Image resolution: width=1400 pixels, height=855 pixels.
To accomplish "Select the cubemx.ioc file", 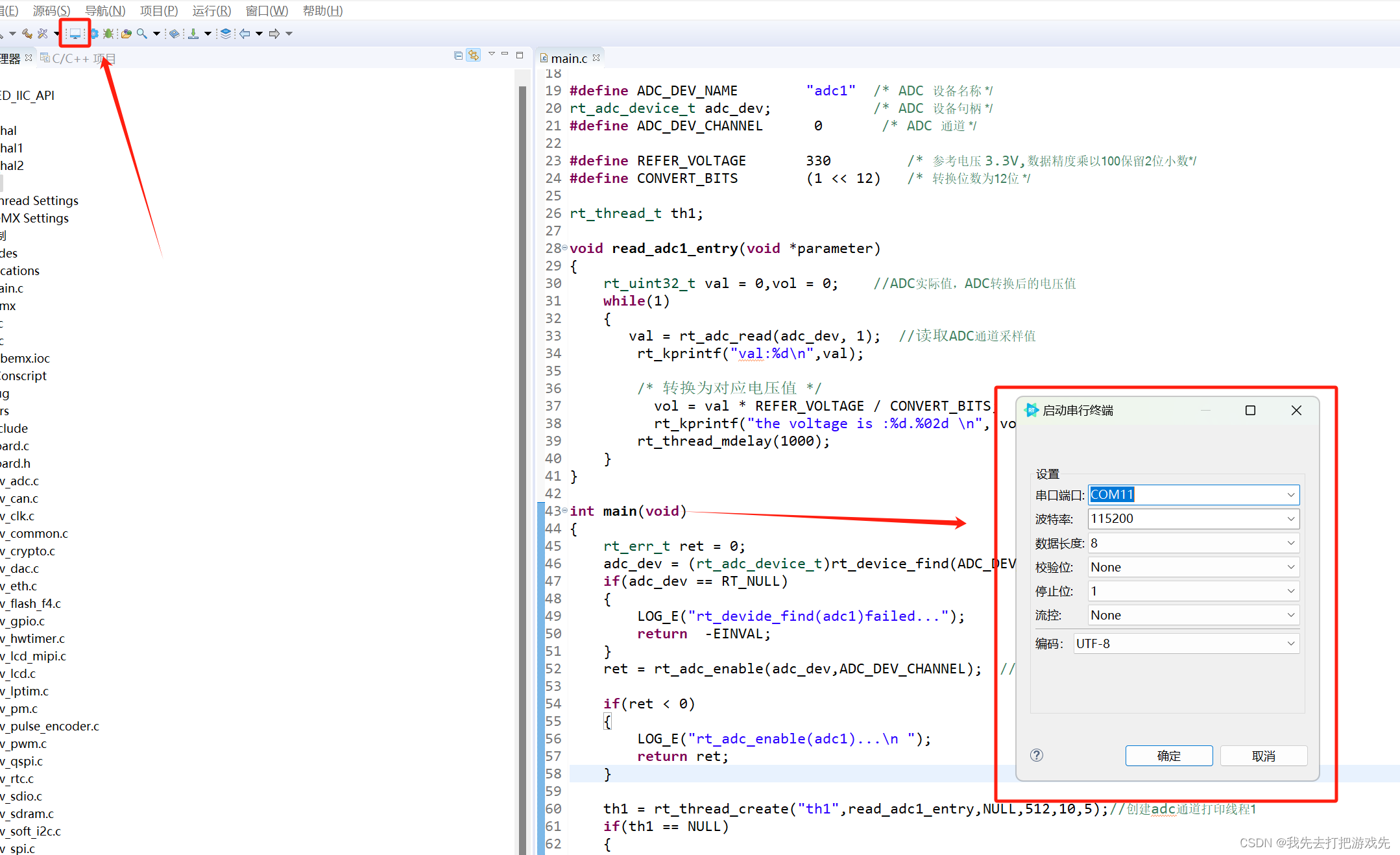I will point(25,358).
